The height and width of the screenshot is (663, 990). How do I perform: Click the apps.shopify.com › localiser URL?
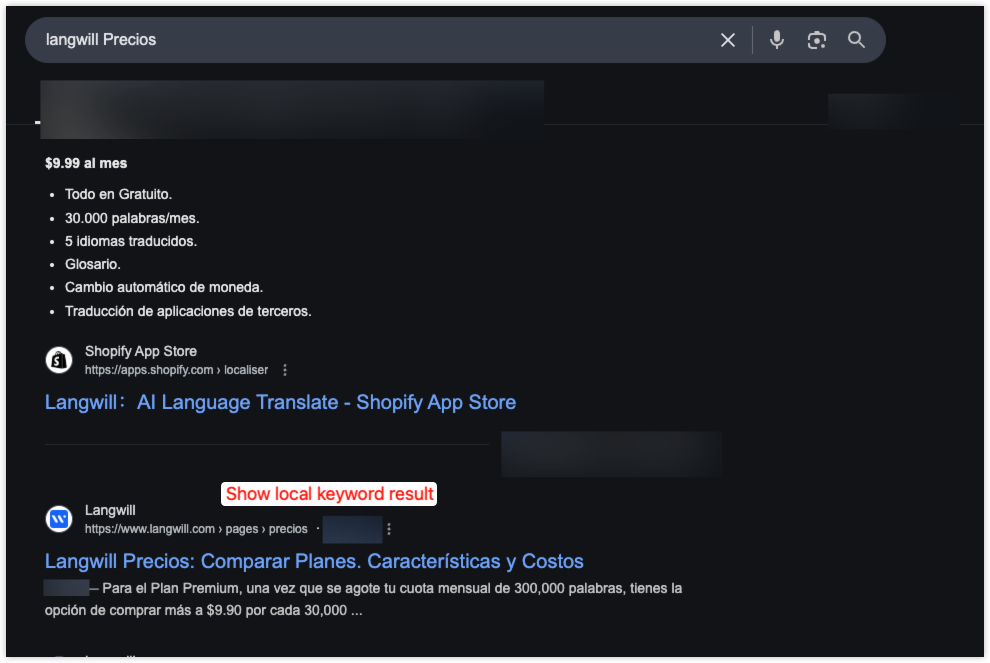[176, 370]
